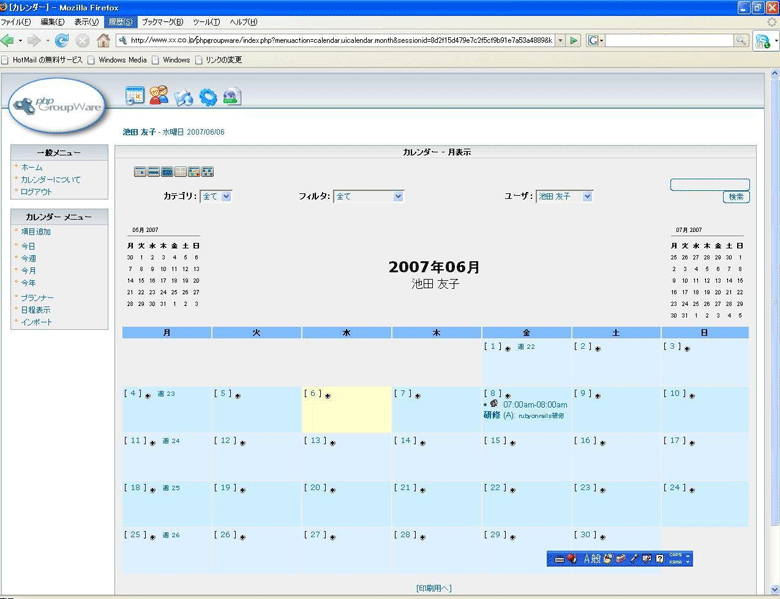Click Firefox reload page button
This screenshot has width=780, height=599.
[62, 41]
